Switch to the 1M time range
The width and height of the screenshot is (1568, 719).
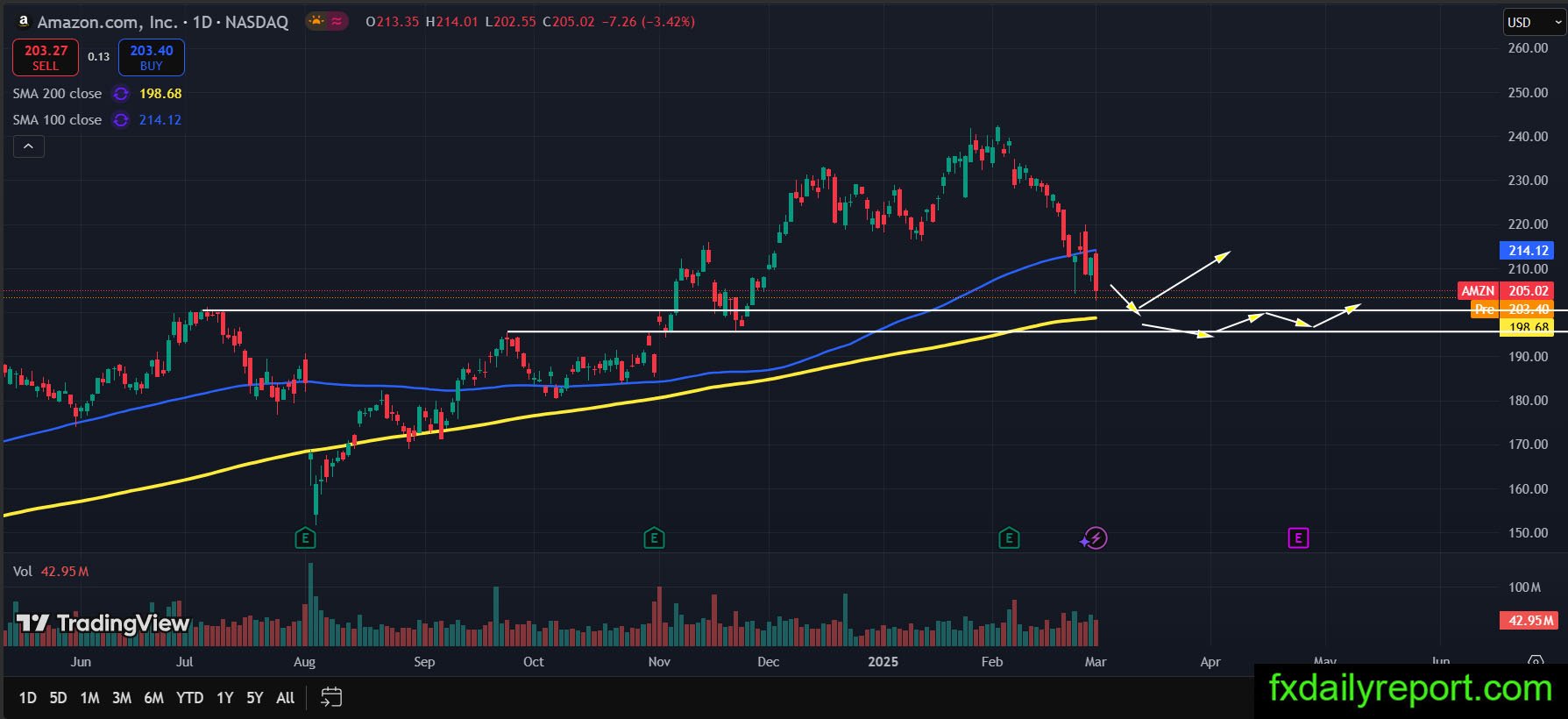[x=89, y=698]
